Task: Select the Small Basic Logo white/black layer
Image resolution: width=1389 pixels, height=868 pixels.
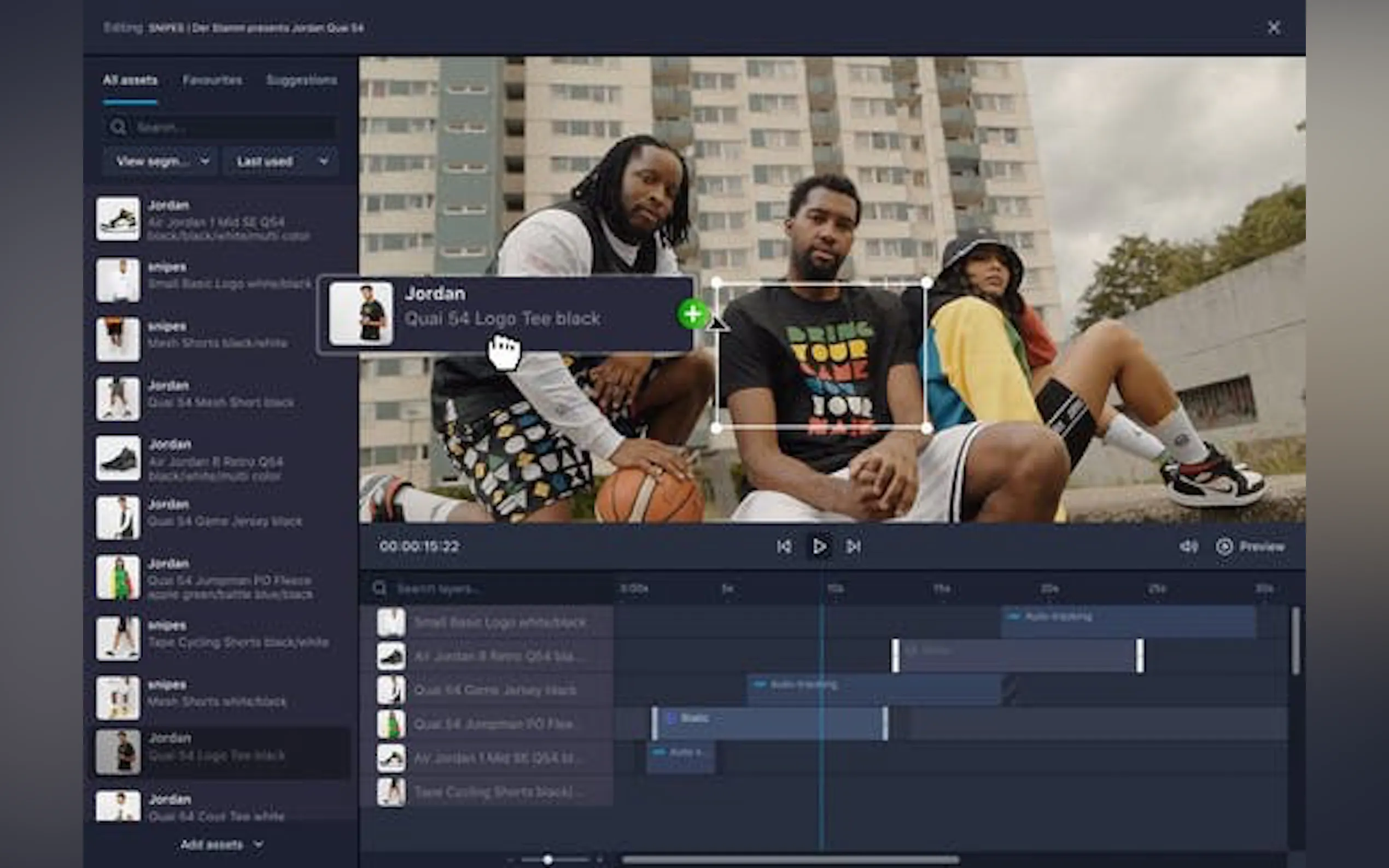Action: pos(487,622)
